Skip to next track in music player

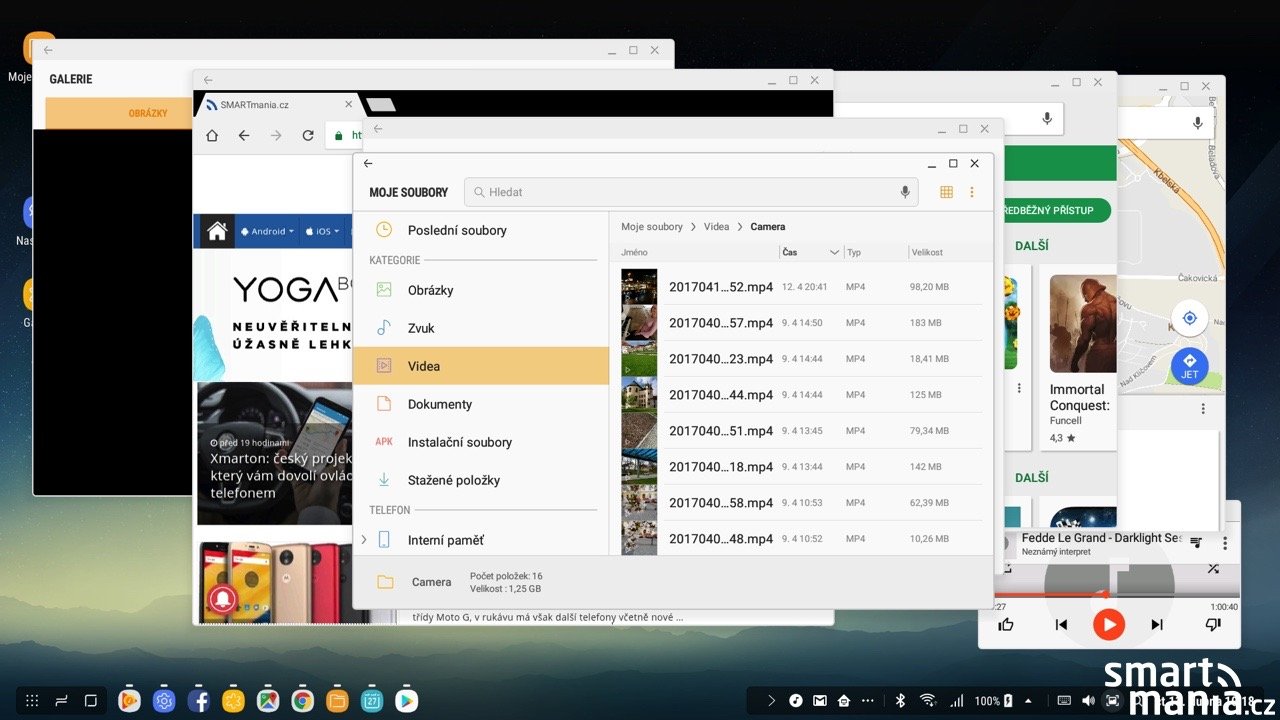click(1157, 625)
